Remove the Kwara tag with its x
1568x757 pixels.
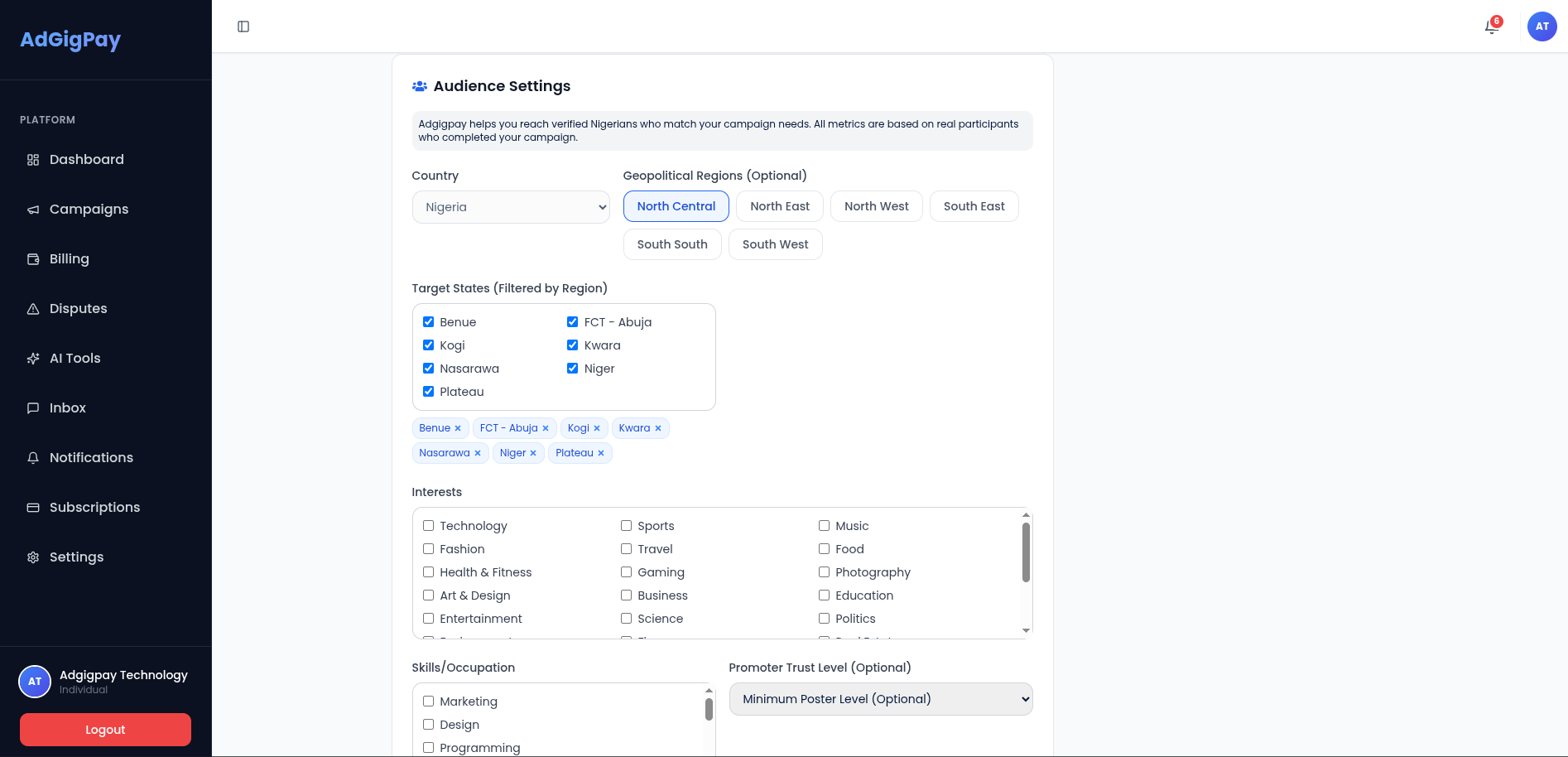pos(658,428)
